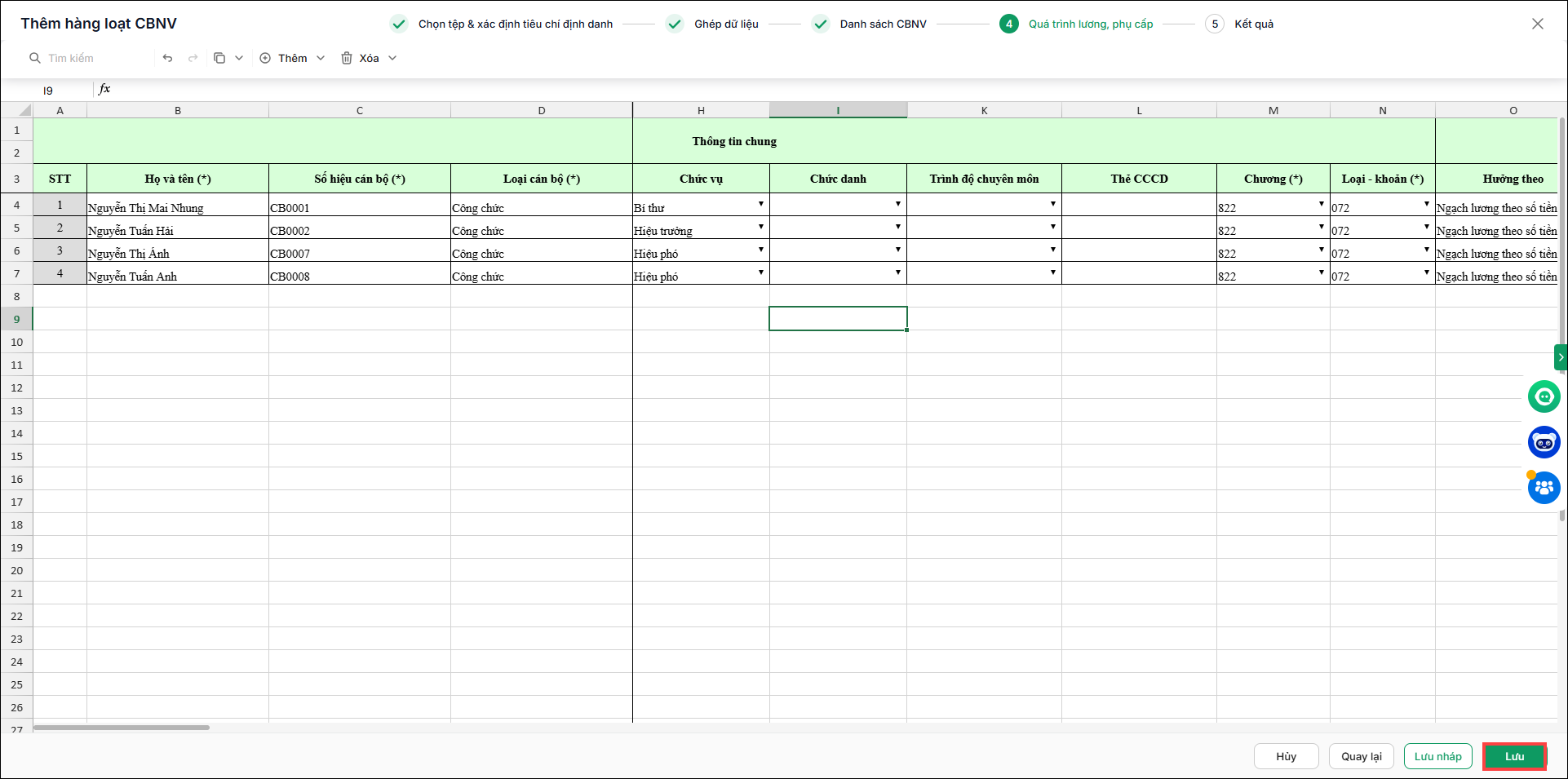Image resolution: width=1568 pixels, height=779 pixels.
Task: Click the STT header cell
Action: [x=60, y=179]
